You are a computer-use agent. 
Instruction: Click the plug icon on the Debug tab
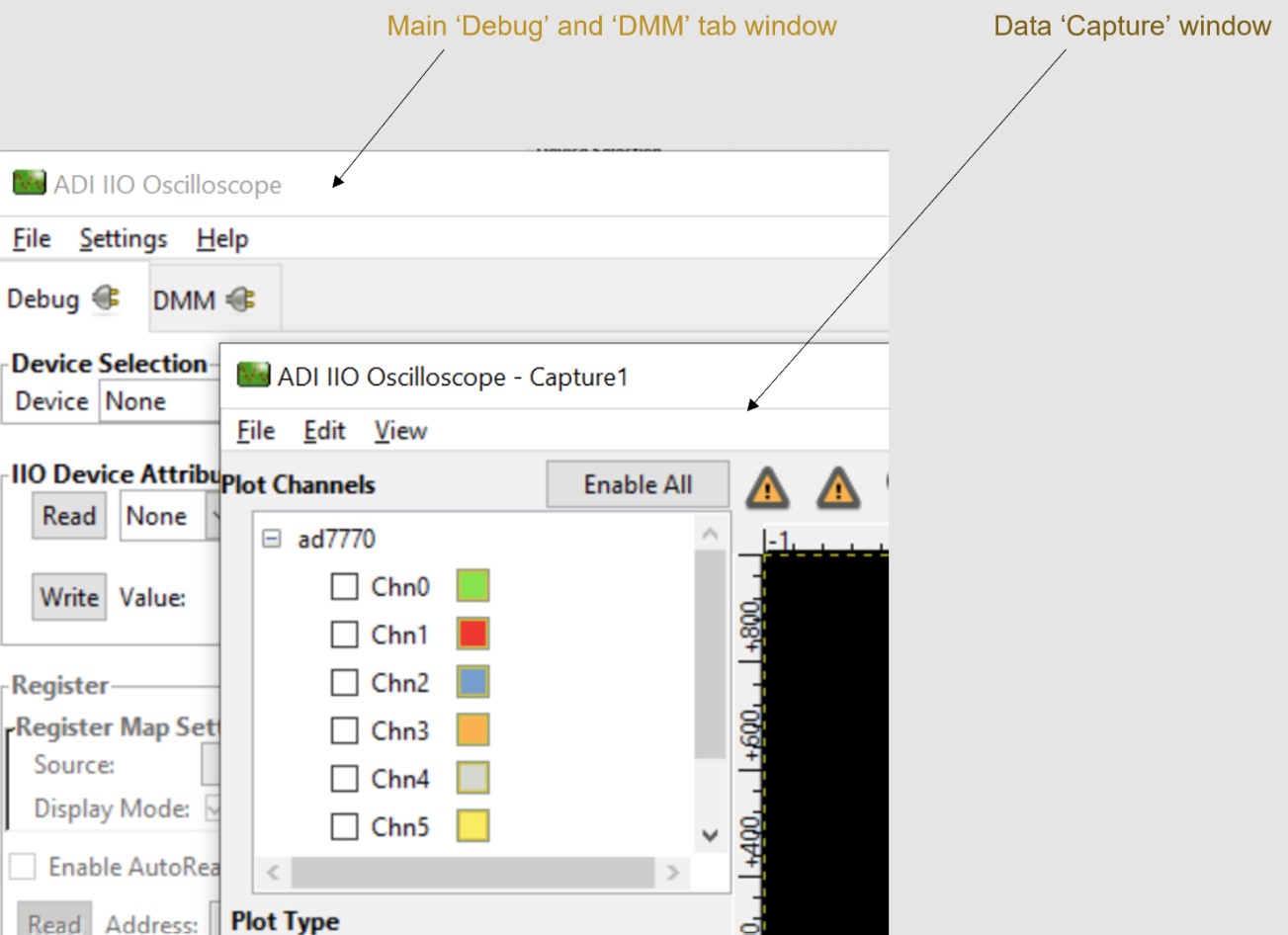[106, 298]
